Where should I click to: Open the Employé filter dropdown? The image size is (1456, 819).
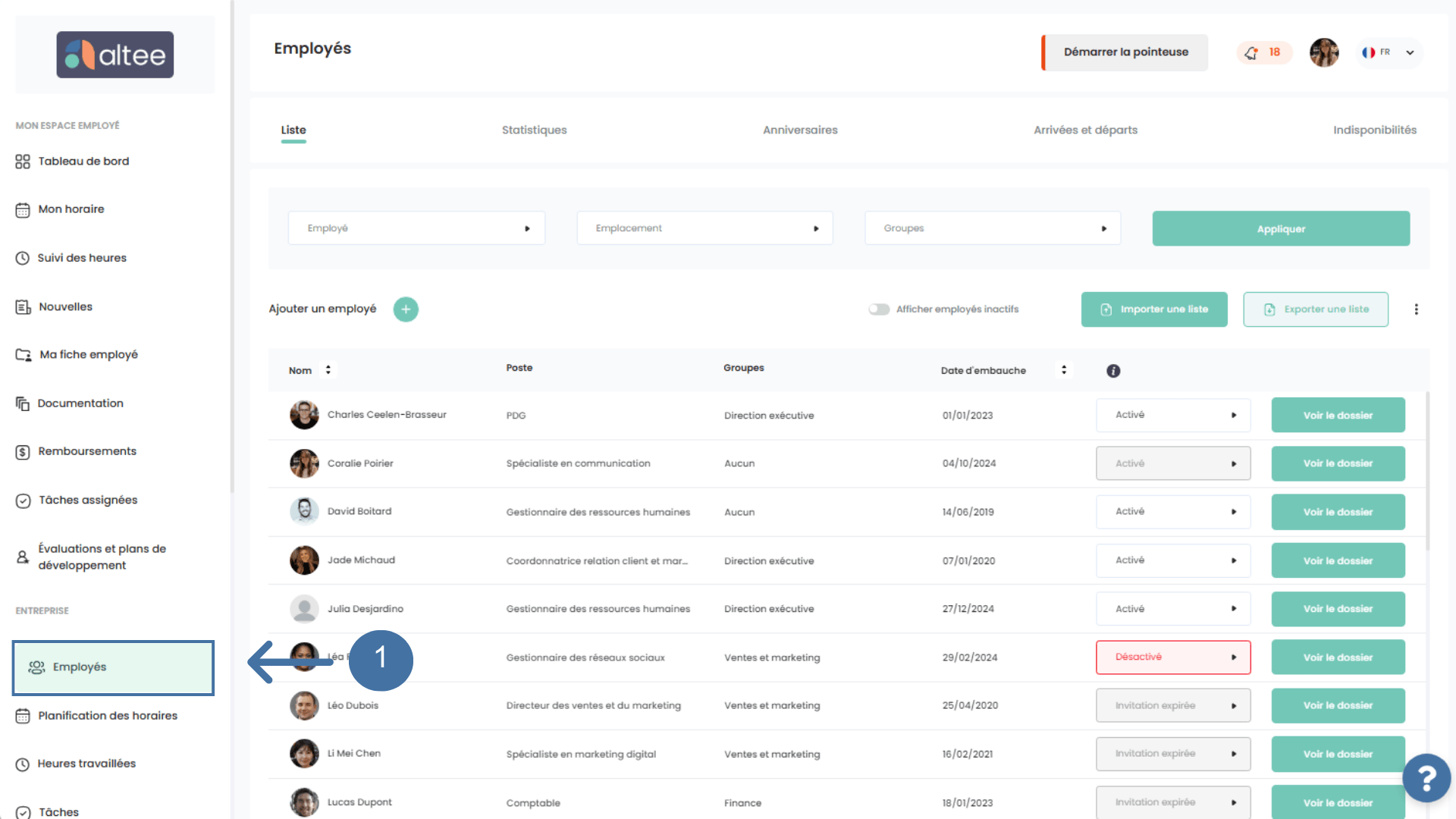pos(416,228)
